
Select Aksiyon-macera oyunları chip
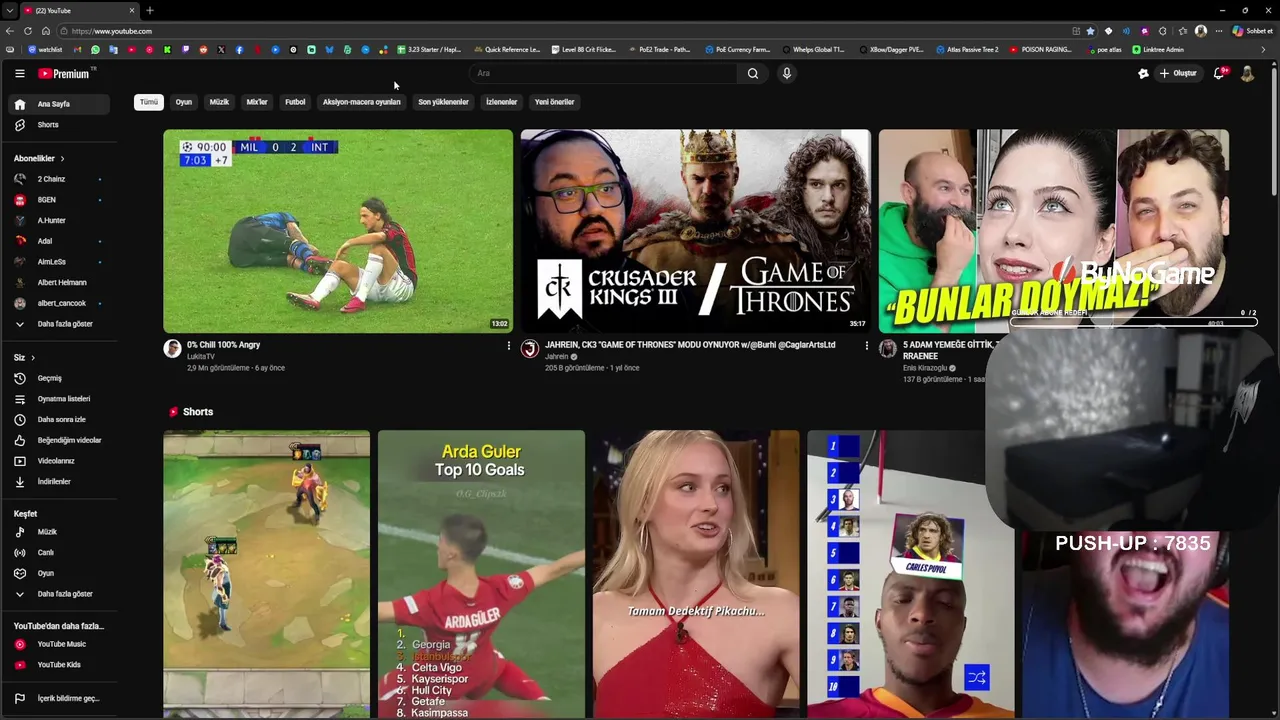[x=361, y=102]
